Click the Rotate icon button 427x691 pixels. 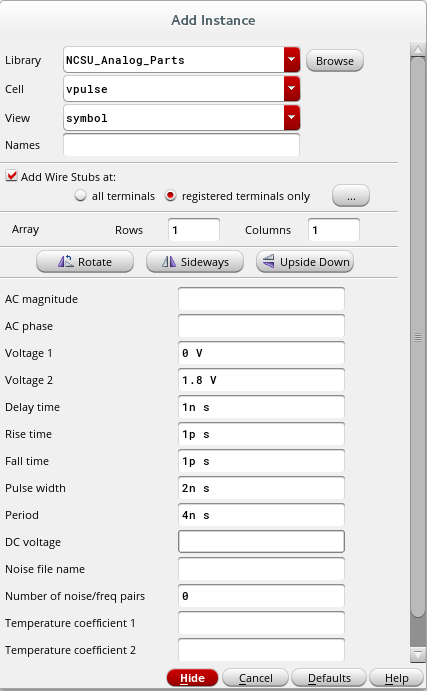tap(85, 262)
